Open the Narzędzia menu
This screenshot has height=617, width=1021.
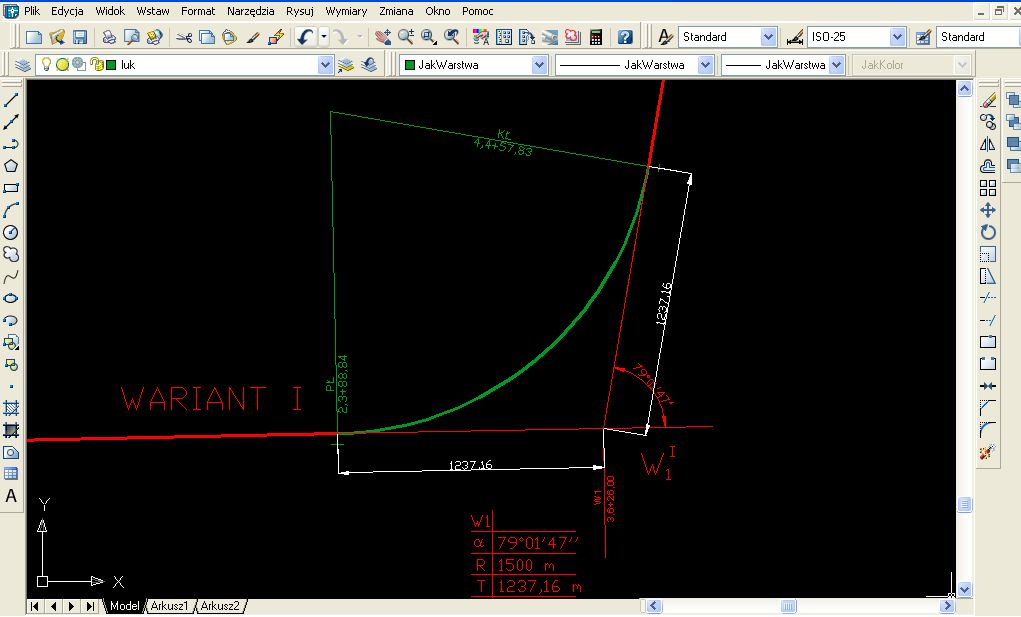(251, 11)
